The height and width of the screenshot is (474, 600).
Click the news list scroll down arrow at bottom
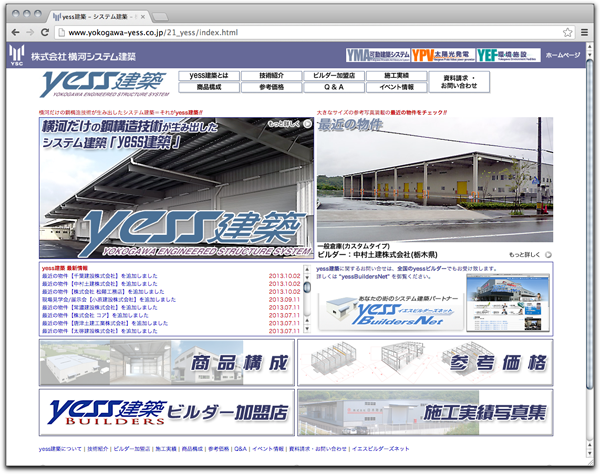307,329
